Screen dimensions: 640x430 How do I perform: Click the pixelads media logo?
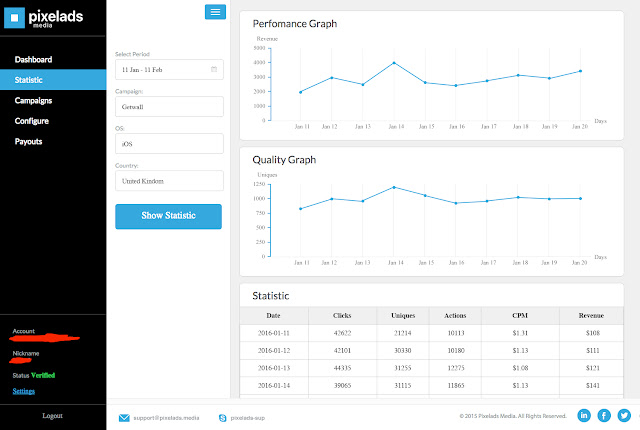pos(44,18)
